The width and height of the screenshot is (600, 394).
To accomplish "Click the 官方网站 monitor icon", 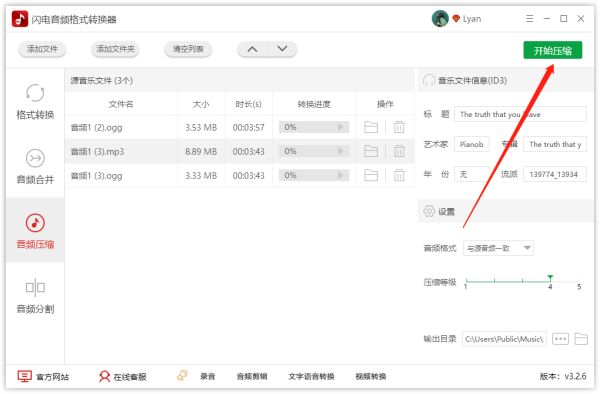I will 24,376.
